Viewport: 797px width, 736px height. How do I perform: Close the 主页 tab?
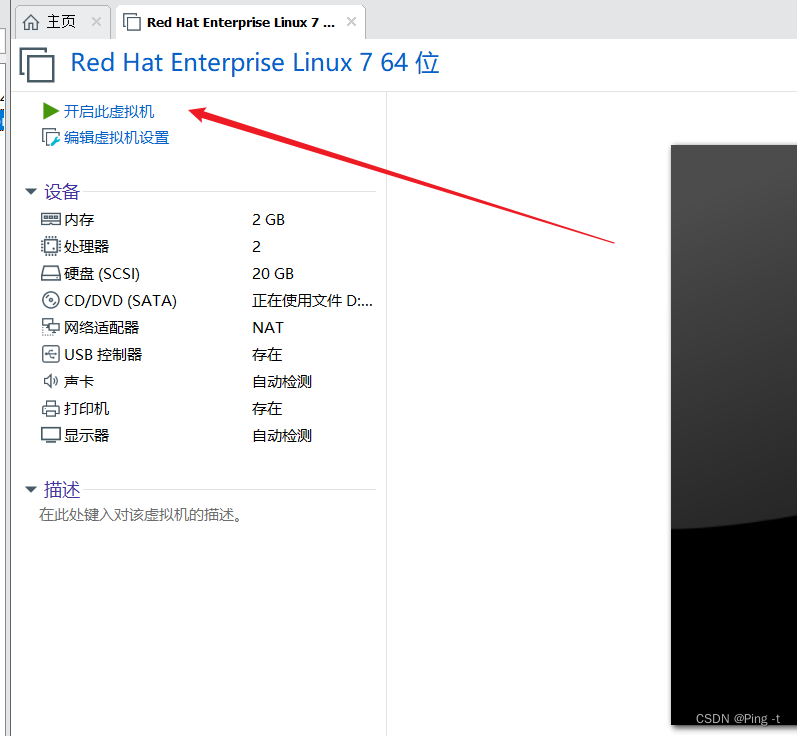96,22
